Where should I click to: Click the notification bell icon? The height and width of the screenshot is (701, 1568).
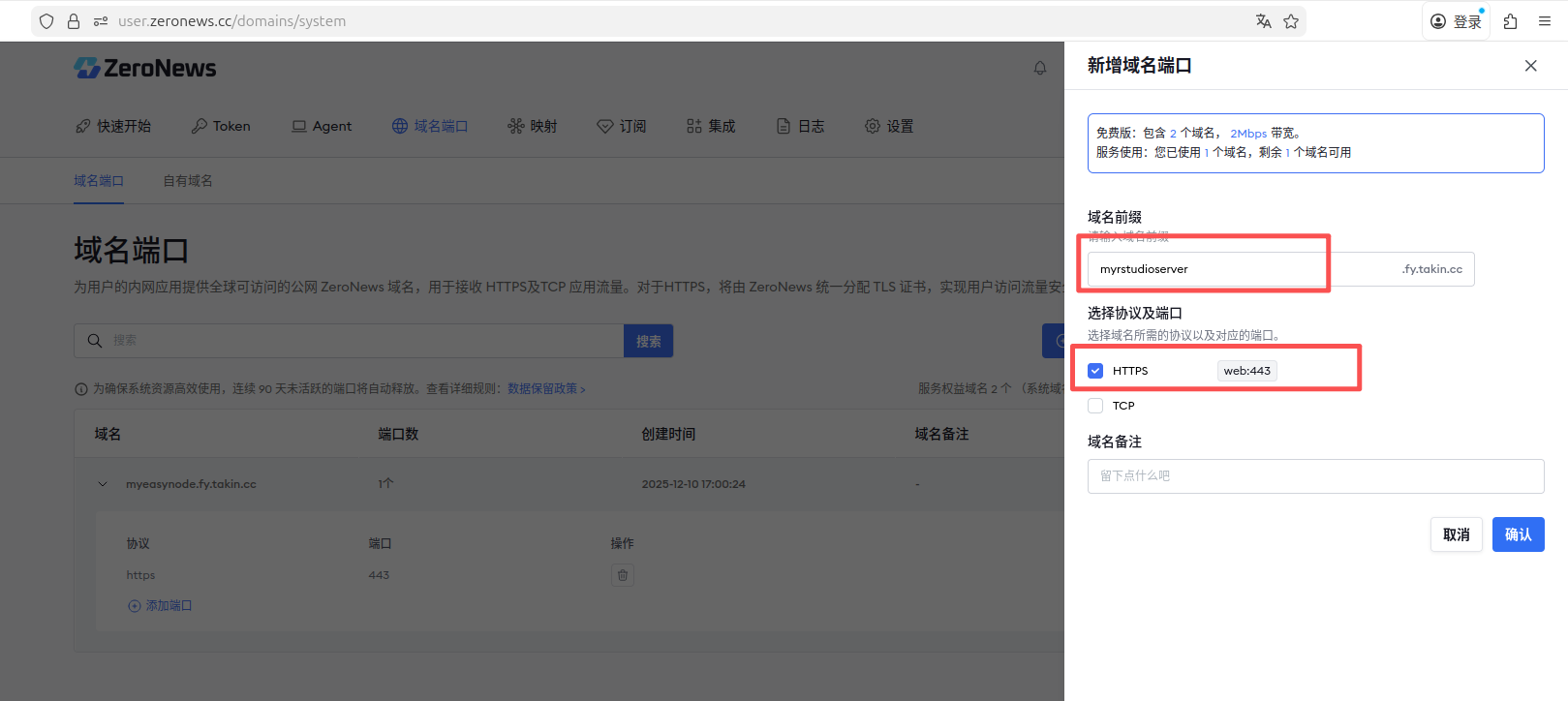pos(1039,68)
